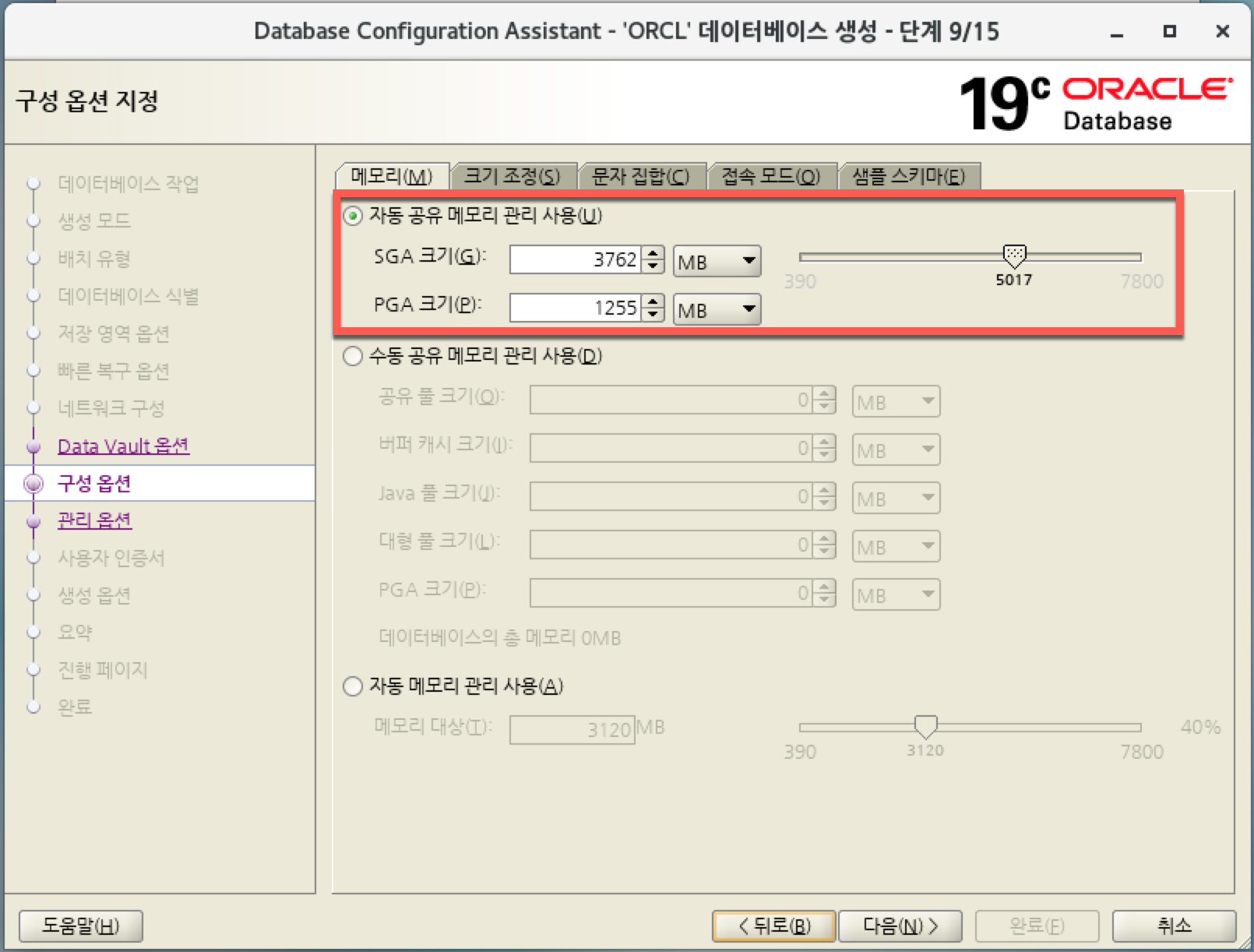Open the 접속 모드 tab

(x=771, y=176)
